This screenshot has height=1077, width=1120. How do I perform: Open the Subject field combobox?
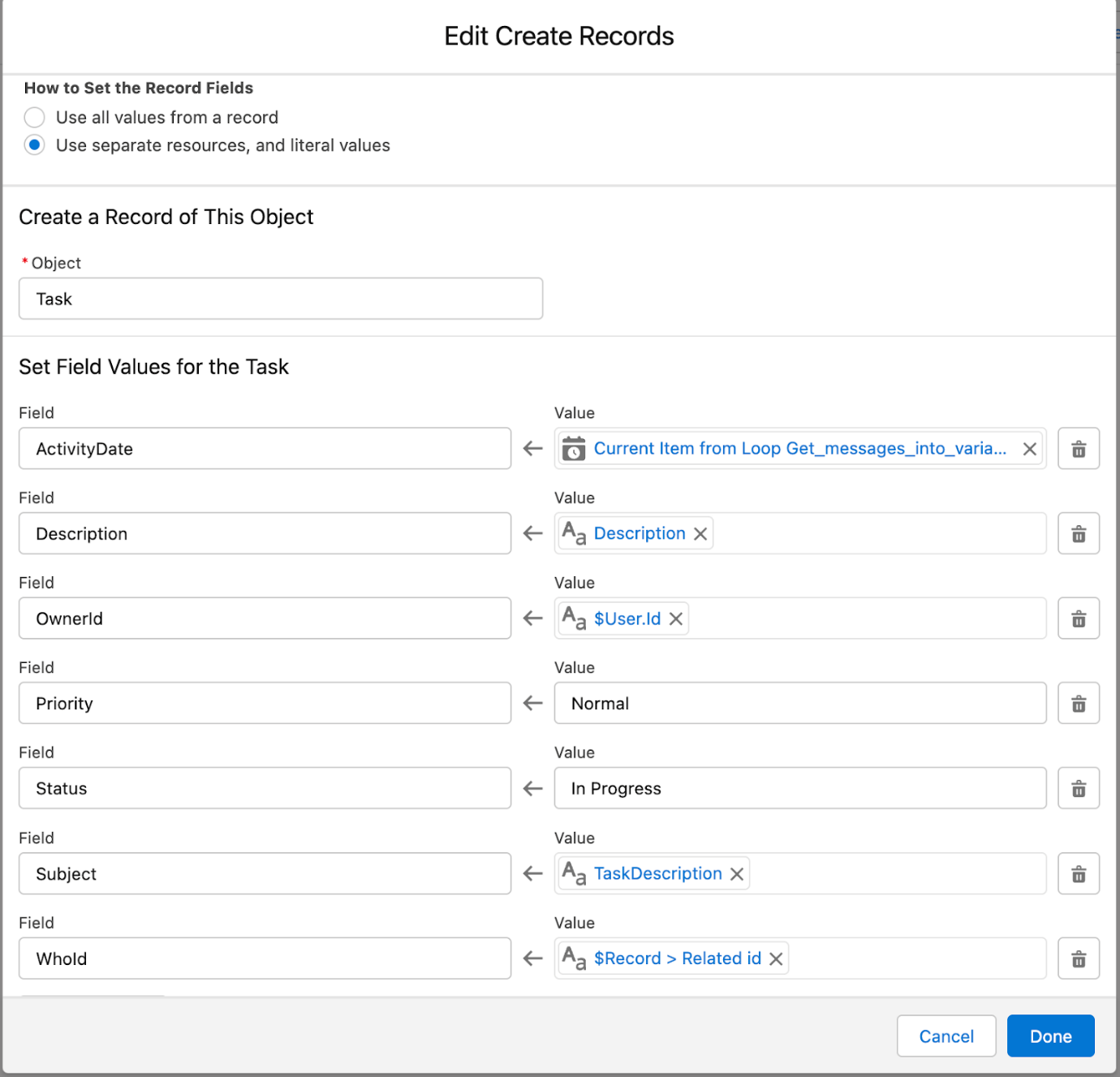point(265,874)
